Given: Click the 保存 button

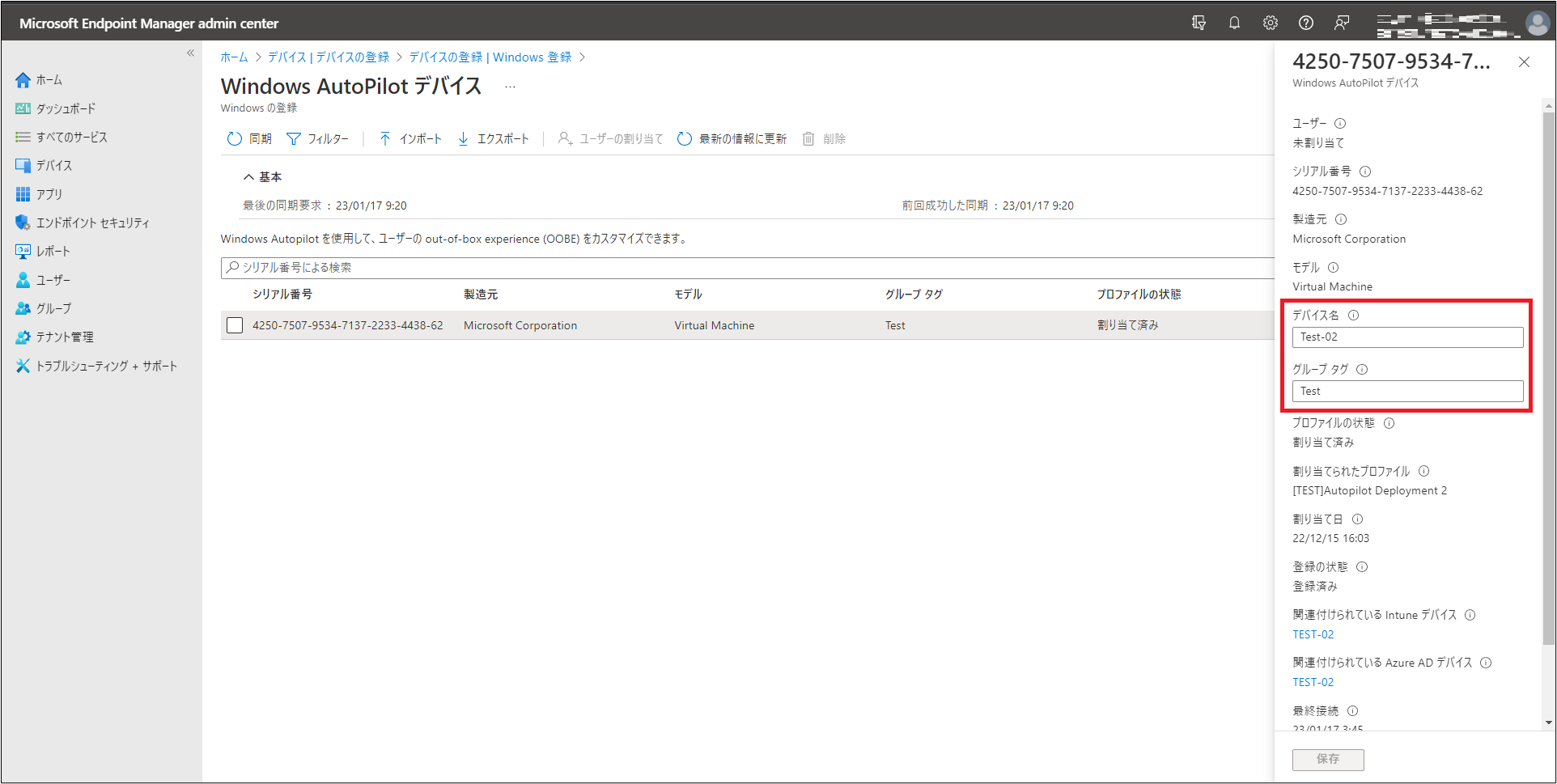Looking at the screenshot, I should click(x=1328, y=759).
